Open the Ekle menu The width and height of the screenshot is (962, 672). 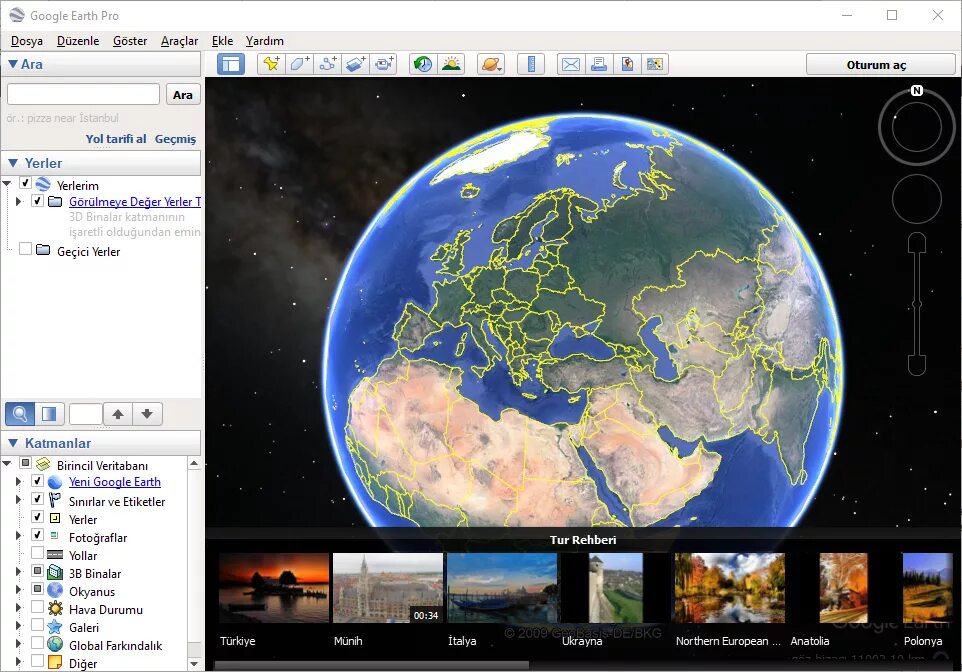(x=222, y=41)
